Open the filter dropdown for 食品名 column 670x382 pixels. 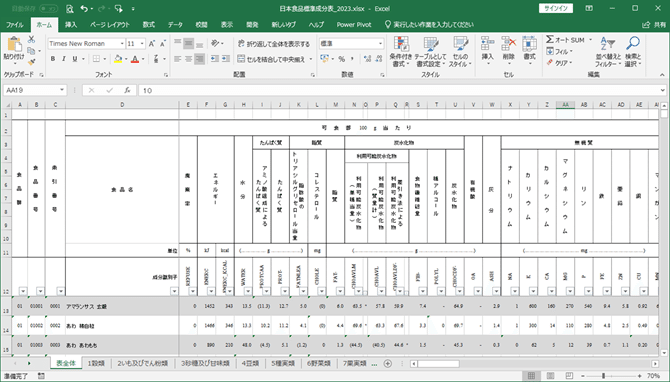[174, 291]
